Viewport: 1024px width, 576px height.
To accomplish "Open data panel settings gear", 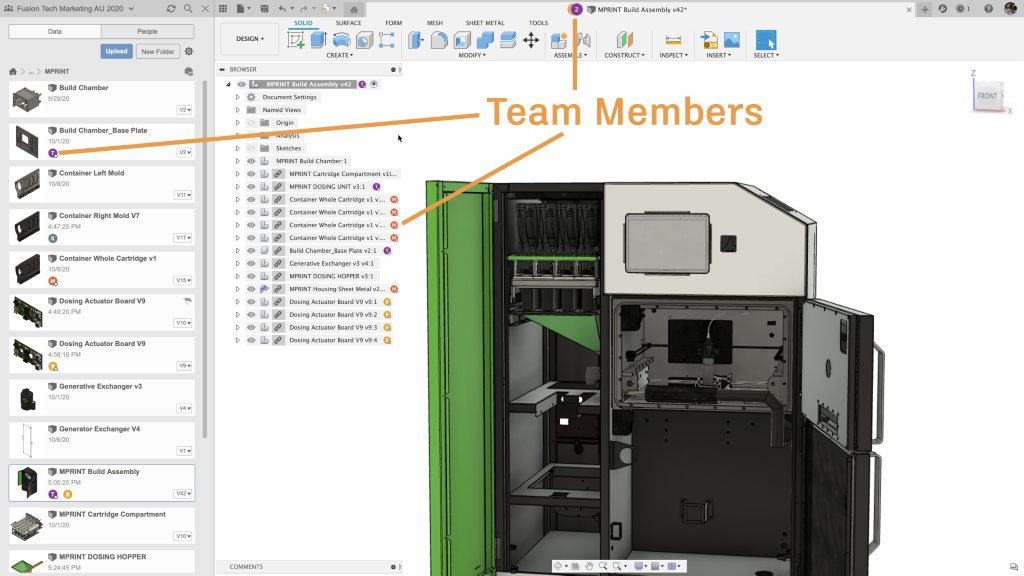I will [x=189, y=51].
